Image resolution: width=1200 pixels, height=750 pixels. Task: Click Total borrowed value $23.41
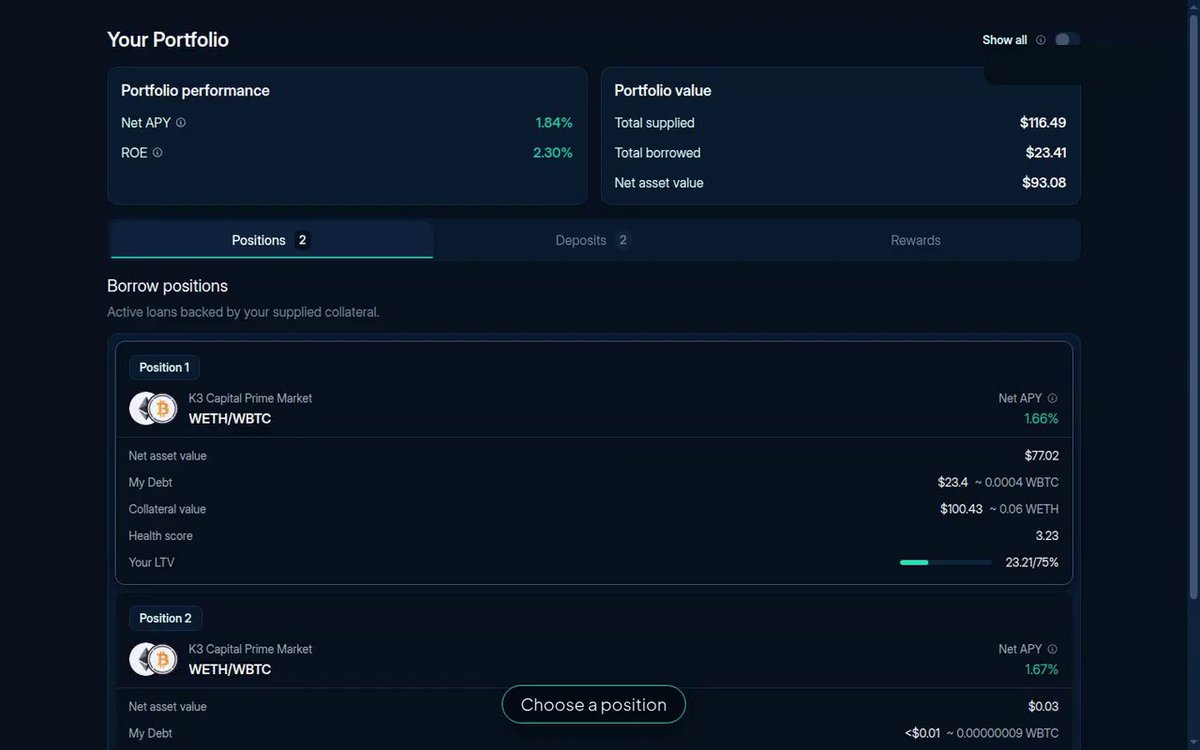1046,153
